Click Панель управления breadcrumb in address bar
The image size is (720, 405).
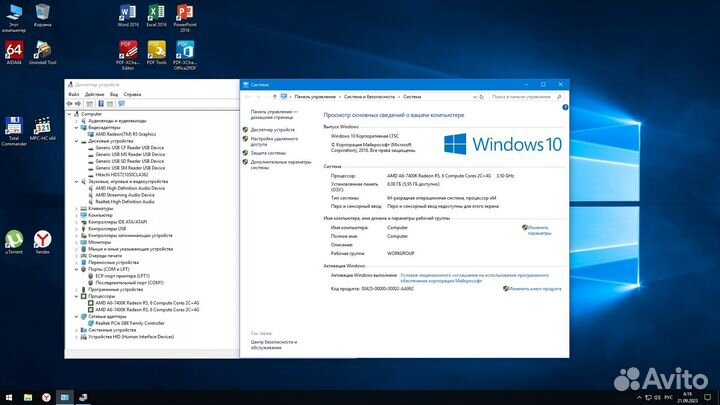(315, 97)
